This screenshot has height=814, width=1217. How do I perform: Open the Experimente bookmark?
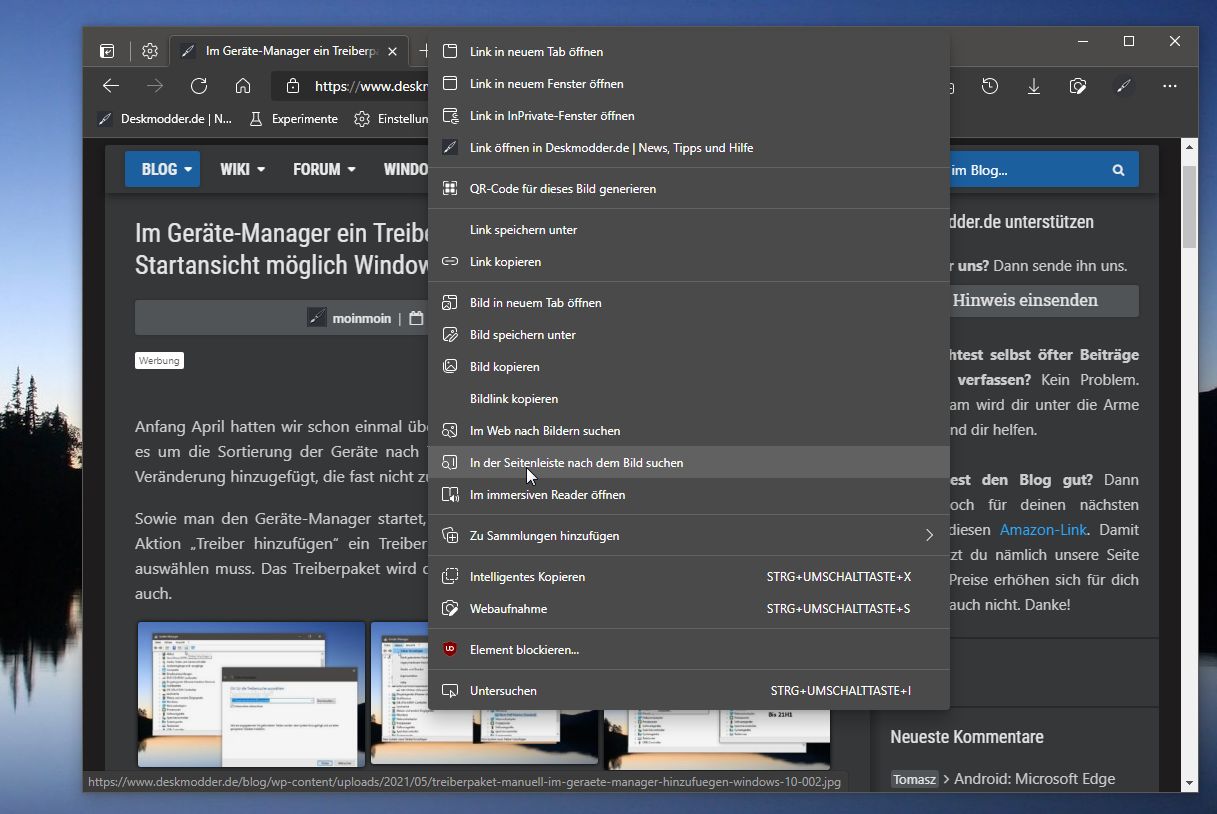294,119
